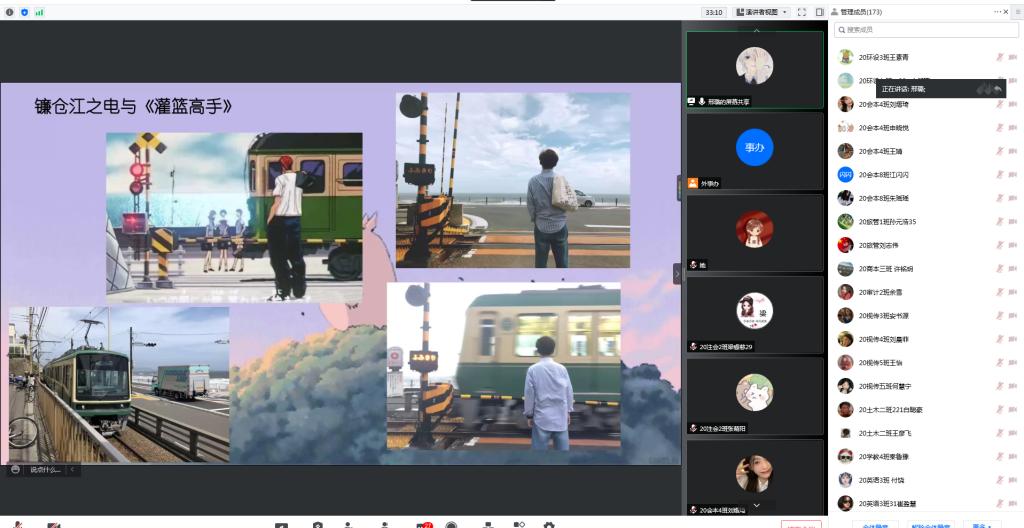Select member row 20土木二班王彦飞
Screen dimensions: 1024x528
point(926,433)
